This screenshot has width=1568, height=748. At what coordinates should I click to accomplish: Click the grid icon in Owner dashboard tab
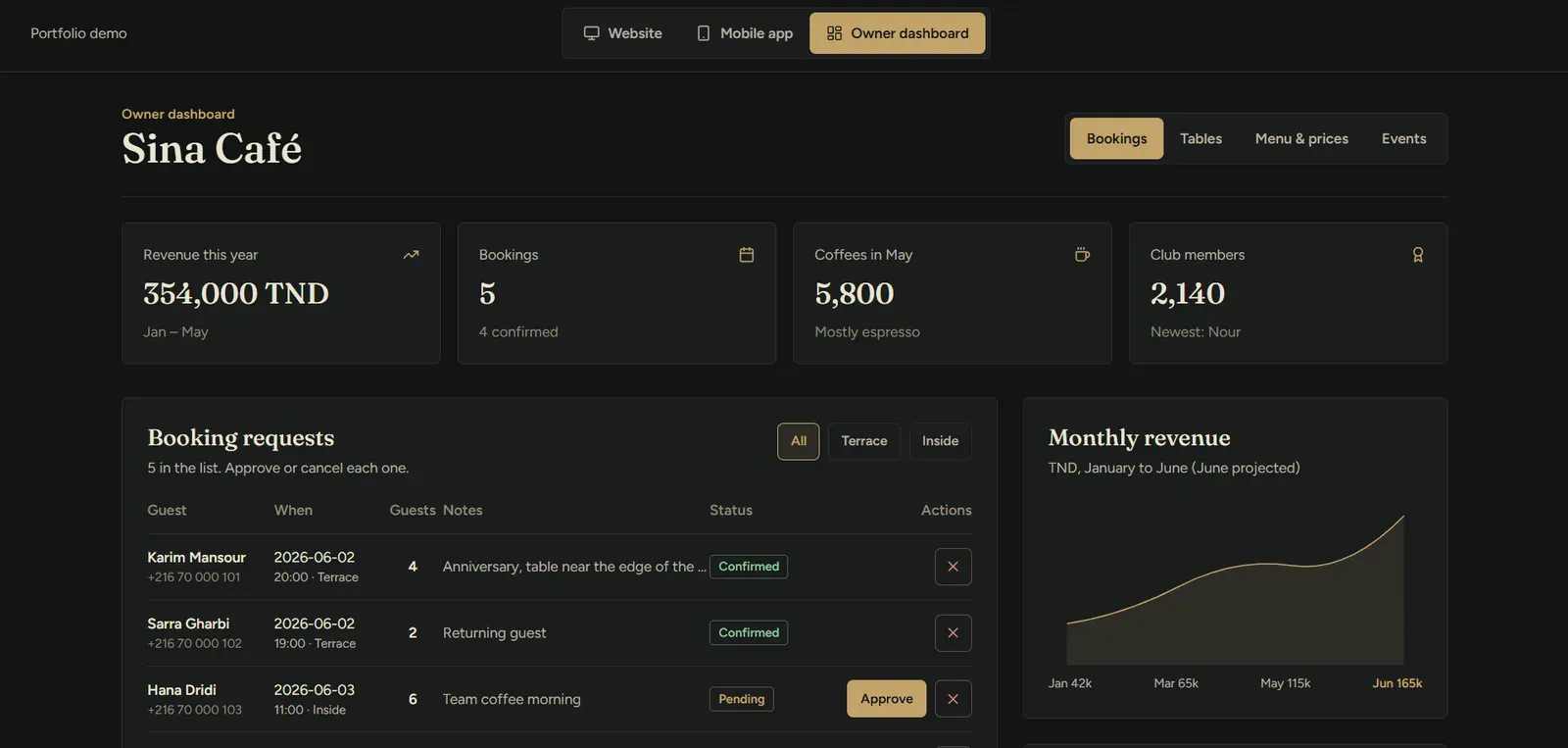[x=834, y=33]
